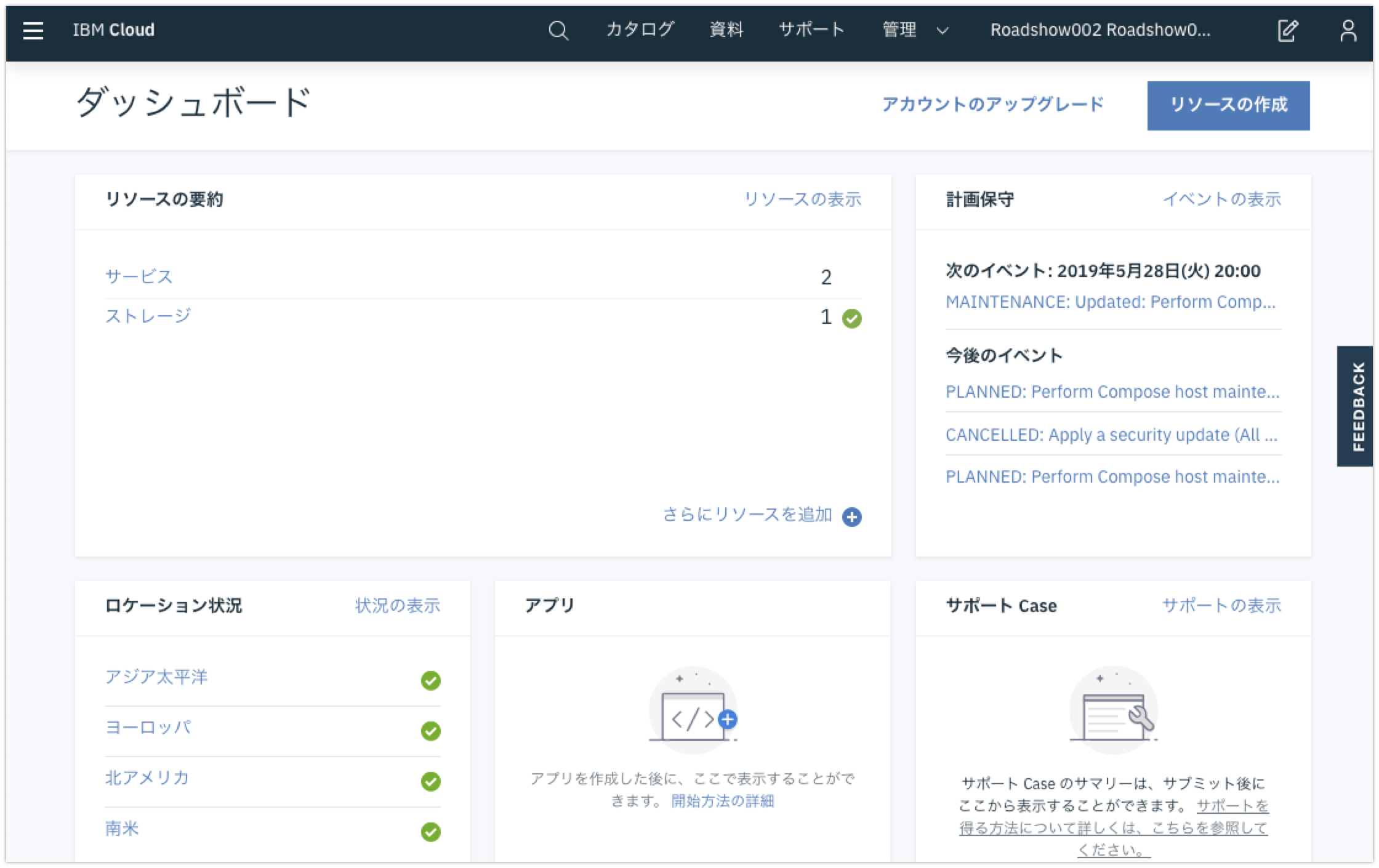Click the アジア太平洋 green status check

pos(431,680)
